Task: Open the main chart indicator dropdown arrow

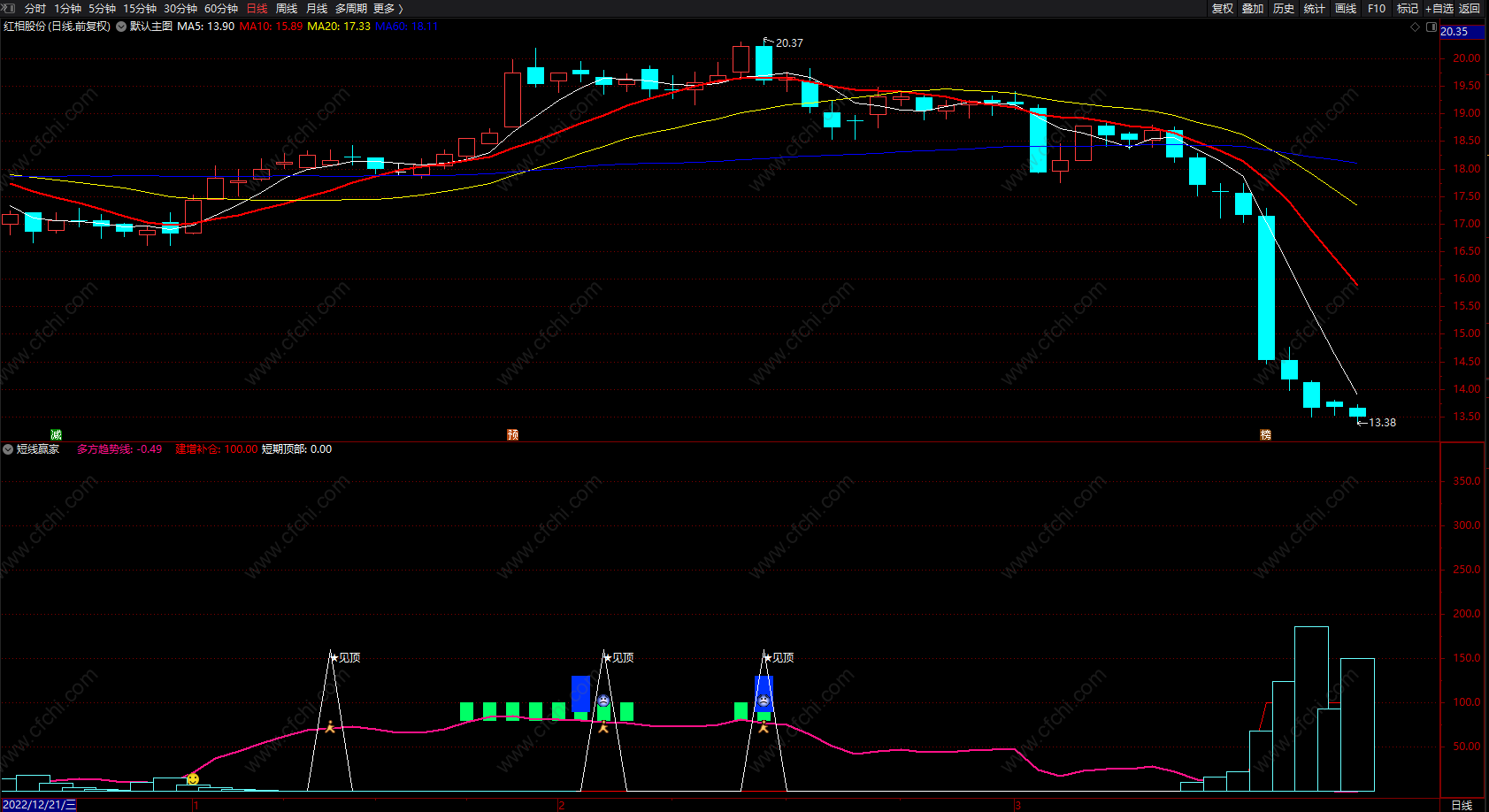Action: coord(121,27)
